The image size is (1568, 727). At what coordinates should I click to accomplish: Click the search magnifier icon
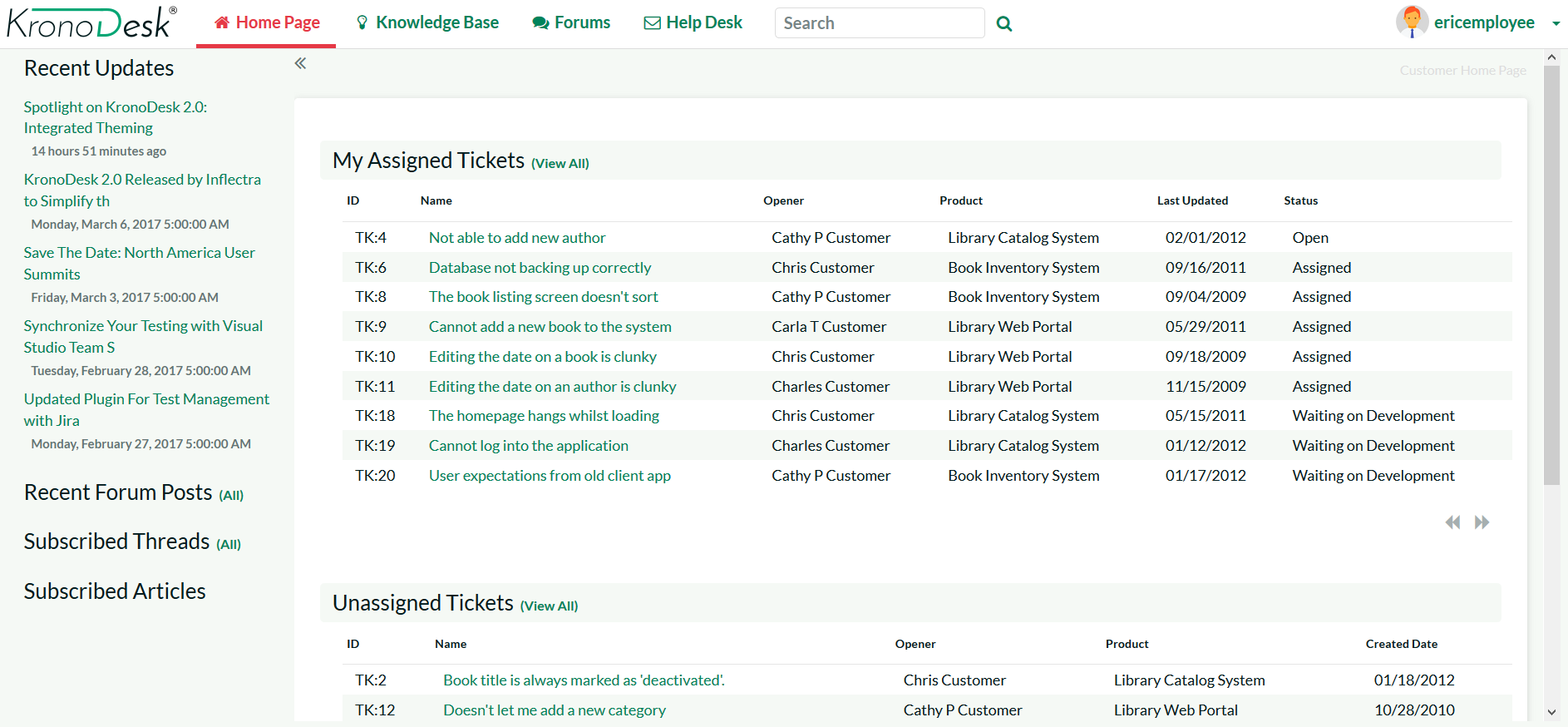click(1004, 24)
